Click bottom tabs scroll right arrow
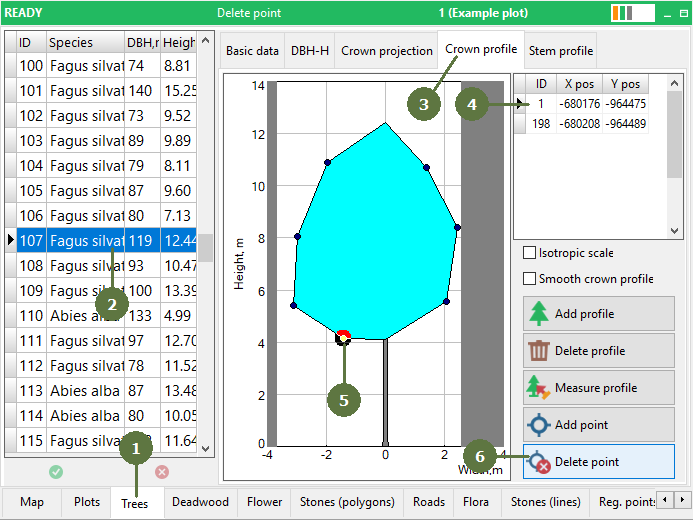Viewport: 693px width, 520px height. pos(682,500)
